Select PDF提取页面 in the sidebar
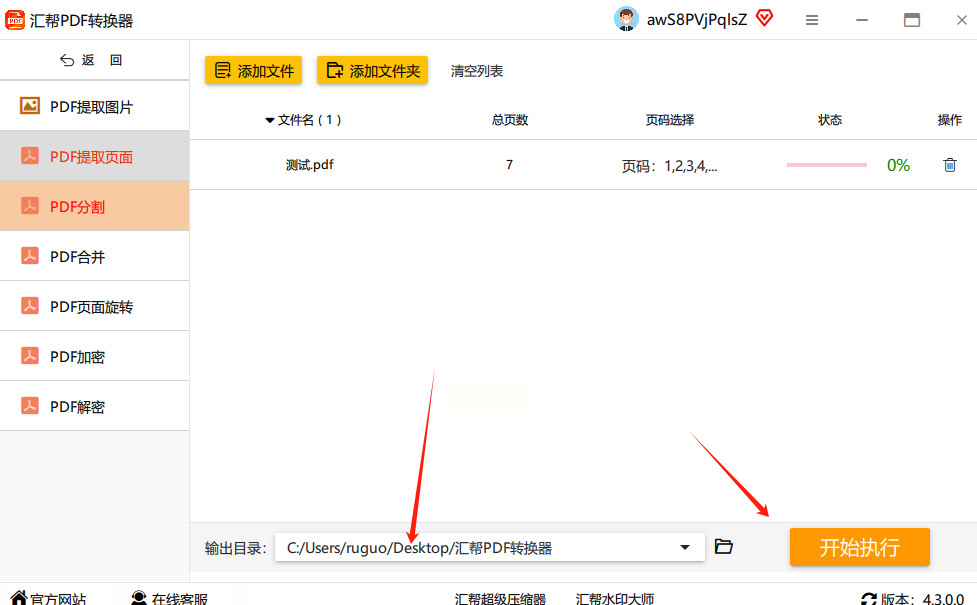 tap(95, 156)
